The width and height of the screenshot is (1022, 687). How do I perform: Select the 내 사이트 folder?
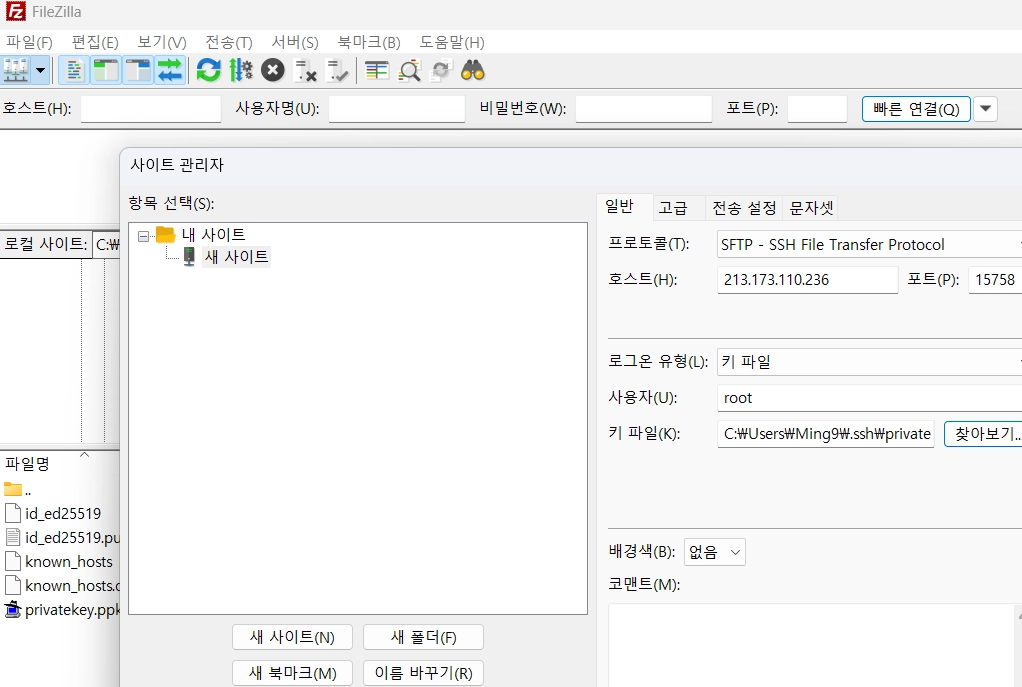pos(213,235)
